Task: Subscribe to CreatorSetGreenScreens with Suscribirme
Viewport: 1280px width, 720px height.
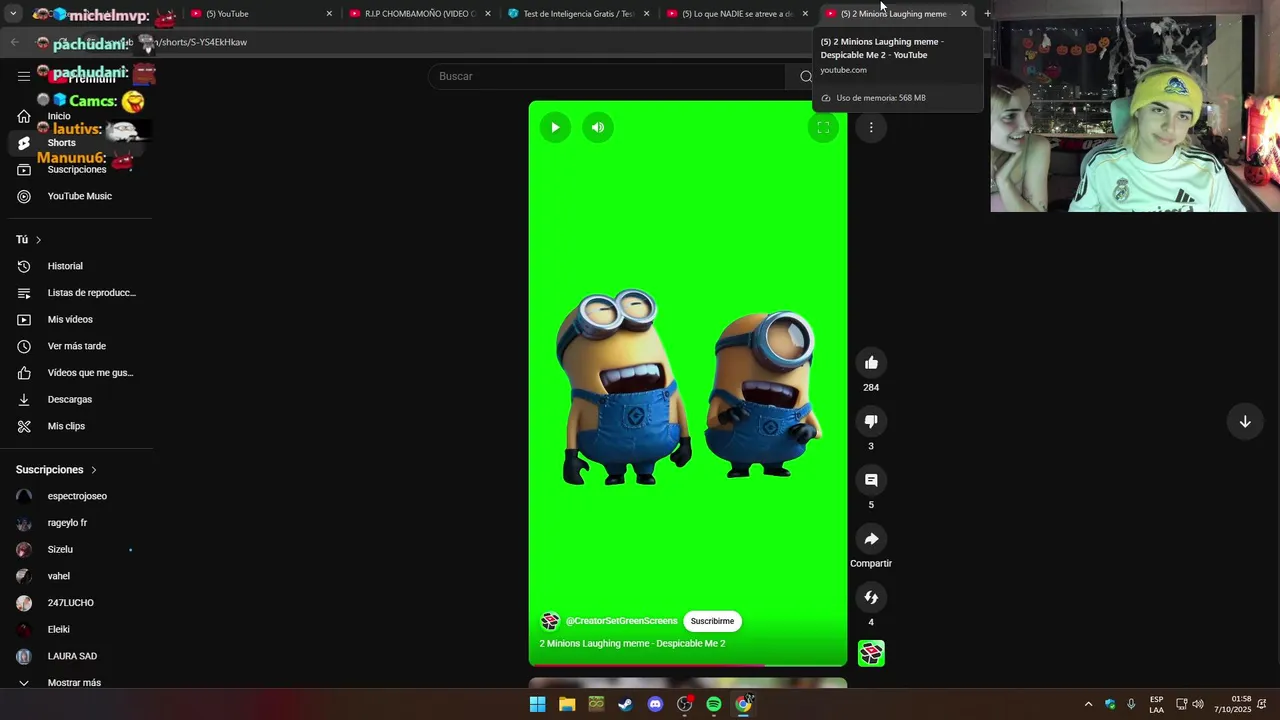Action: 712,621
